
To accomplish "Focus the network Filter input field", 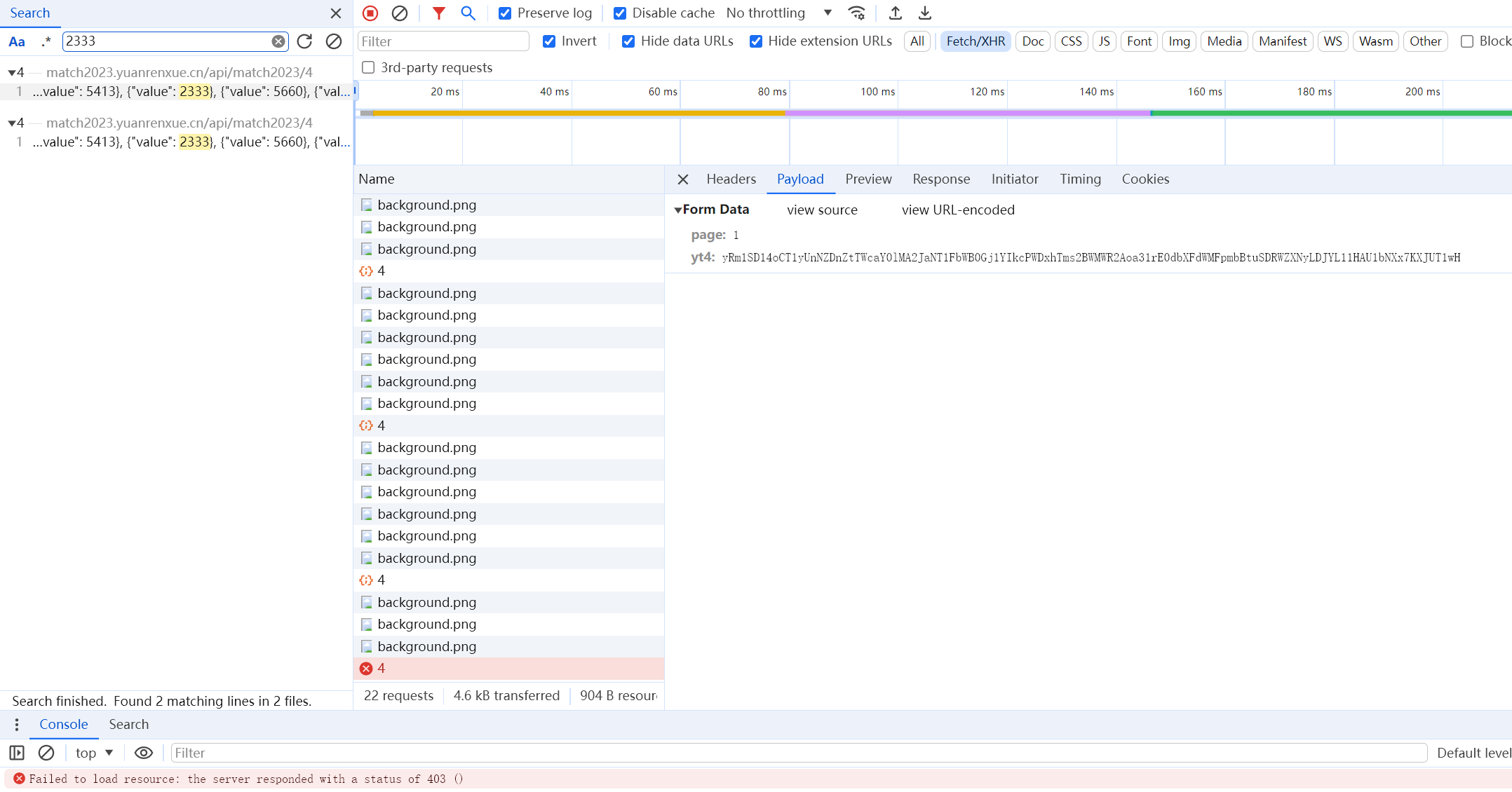I will click(443, 41).
